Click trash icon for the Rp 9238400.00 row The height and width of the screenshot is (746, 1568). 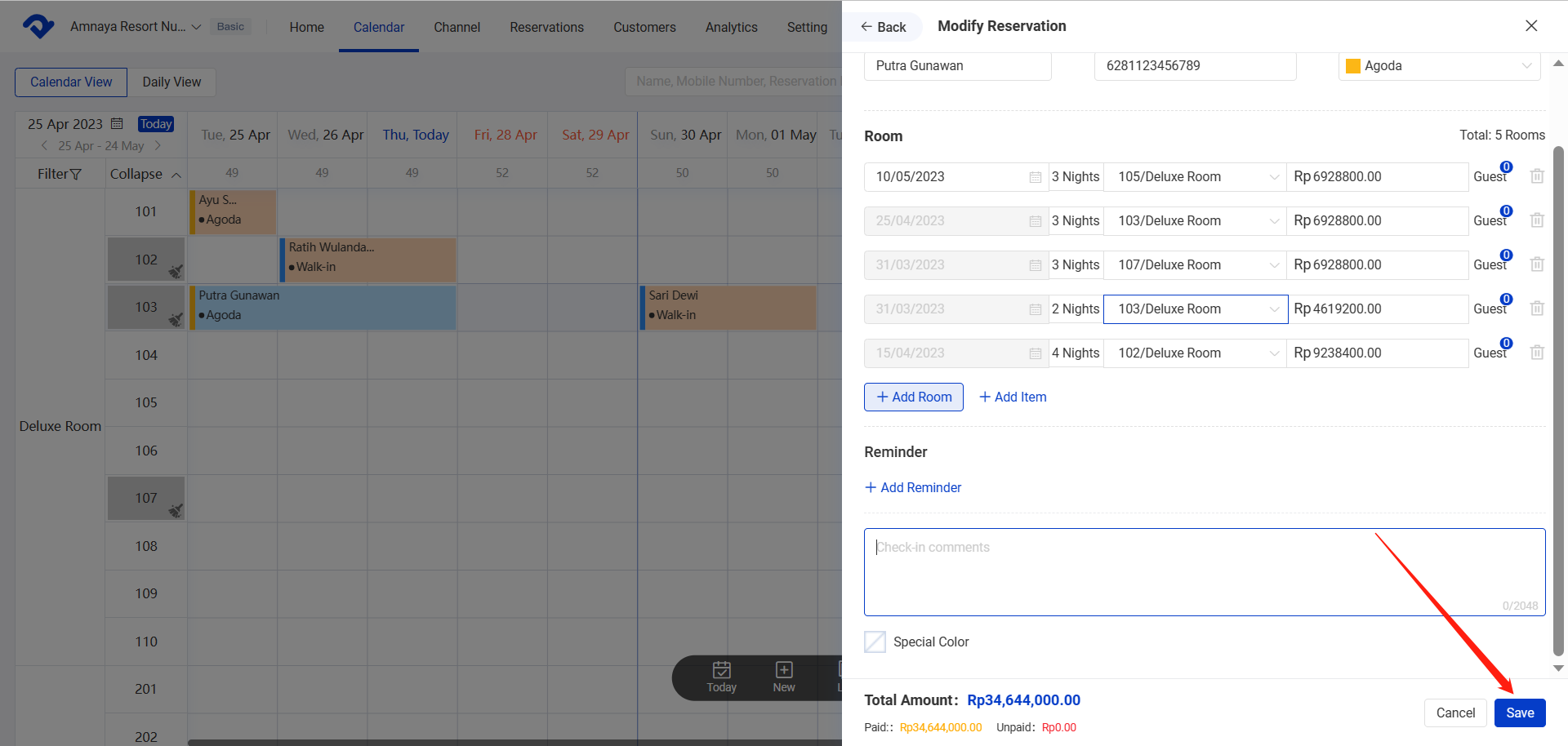pos(1536,353)
